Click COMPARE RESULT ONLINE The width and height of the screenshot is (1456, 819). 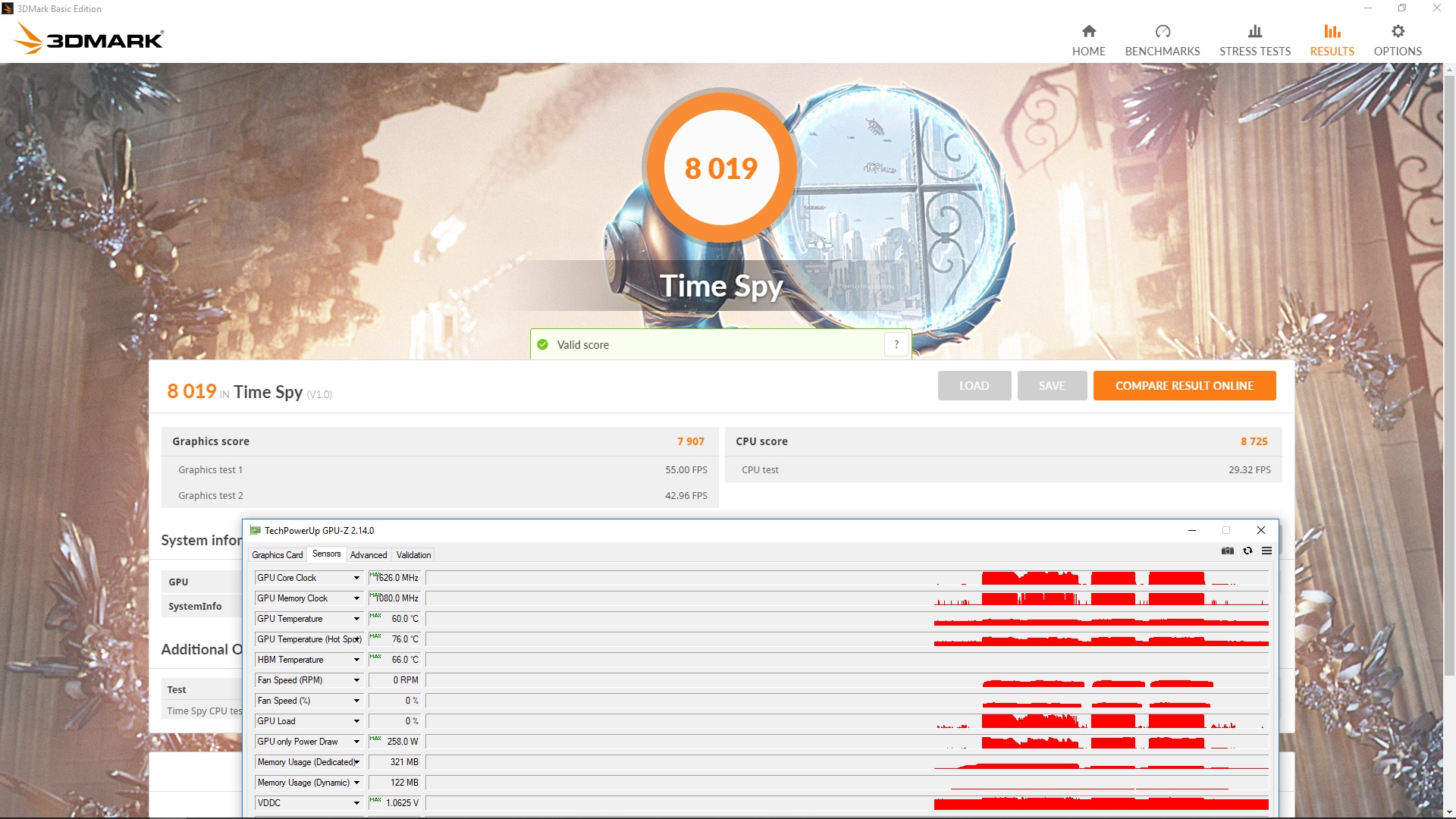coord(1184,386)
